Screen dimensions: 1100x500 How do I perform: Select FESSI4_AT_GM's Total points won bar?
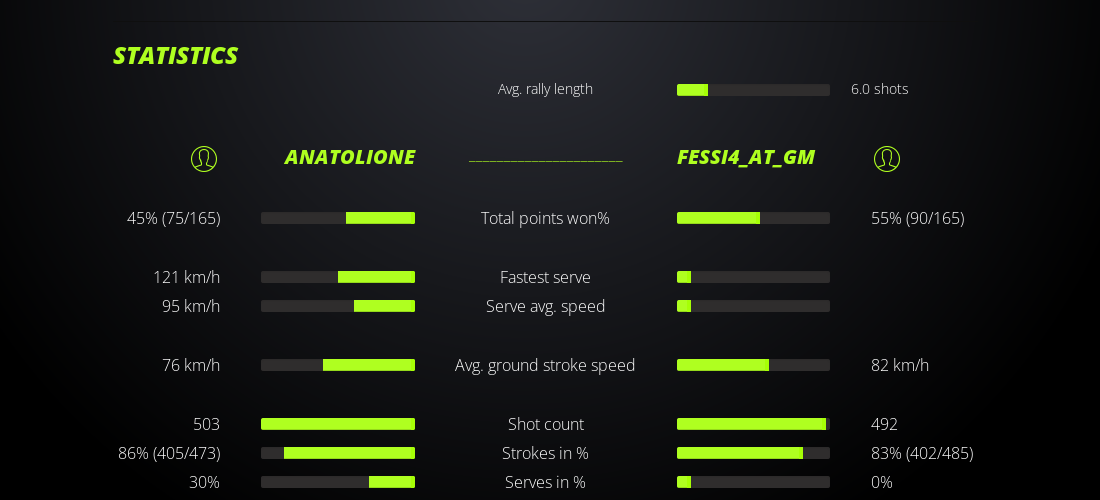[753, 218]
